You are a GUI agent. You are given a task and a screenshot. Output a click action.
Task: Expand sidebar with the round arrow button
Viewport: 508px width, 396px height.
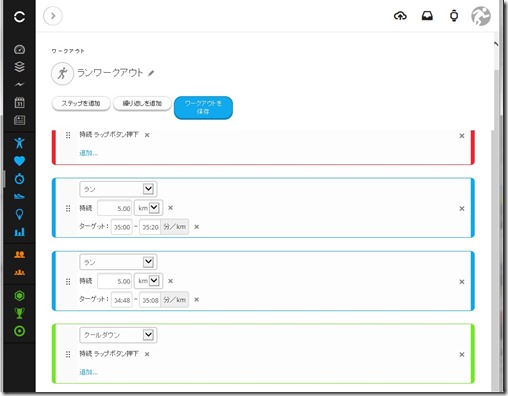click(53, 16)
